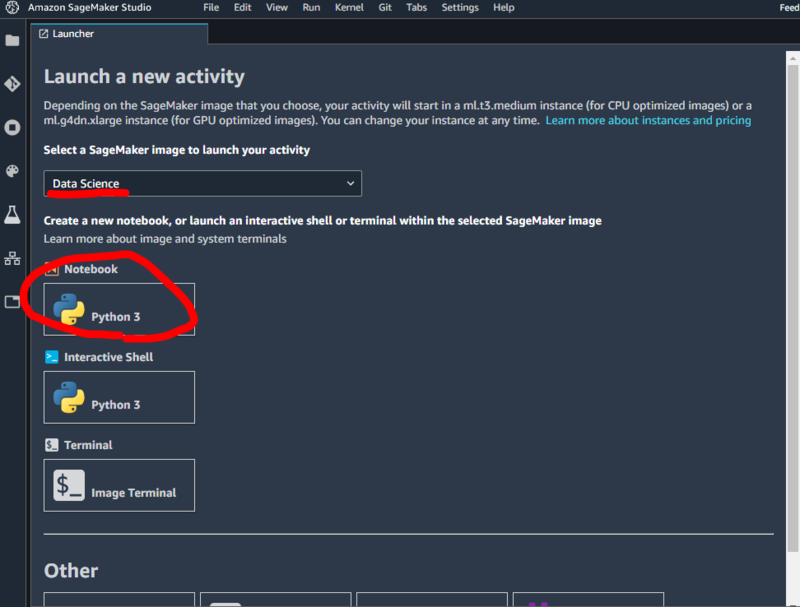Open the Tabs menu

point(416,8)
